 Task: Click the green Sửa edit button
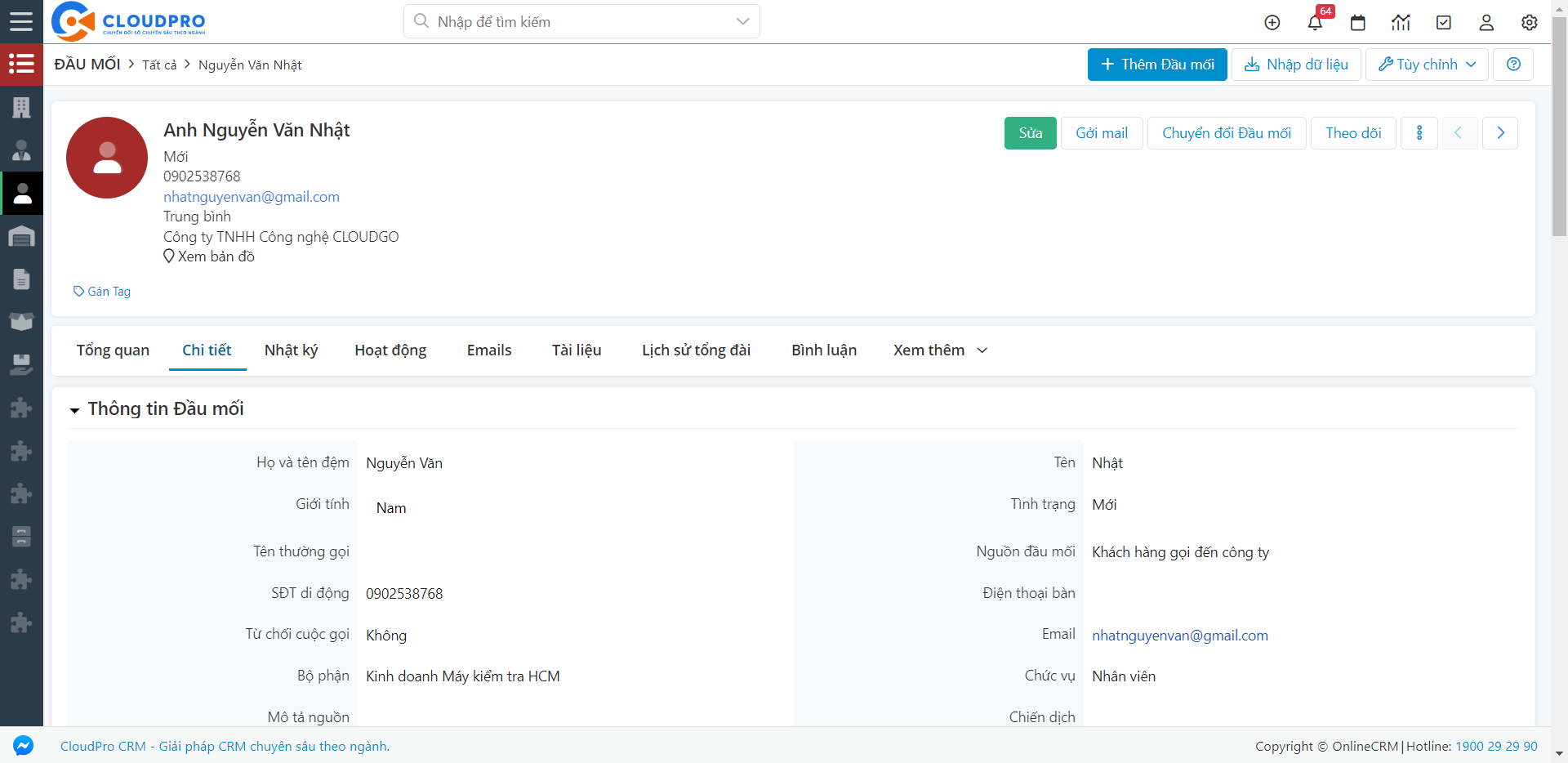click(1031, 133)
